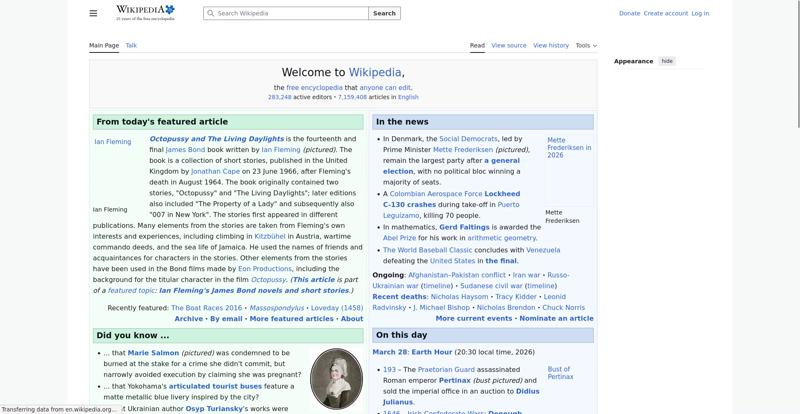The height and width of the screenshot is (414, 800).
Task: Open the Mette Frederiksen in 2026 image
Action: coord(568,148)
